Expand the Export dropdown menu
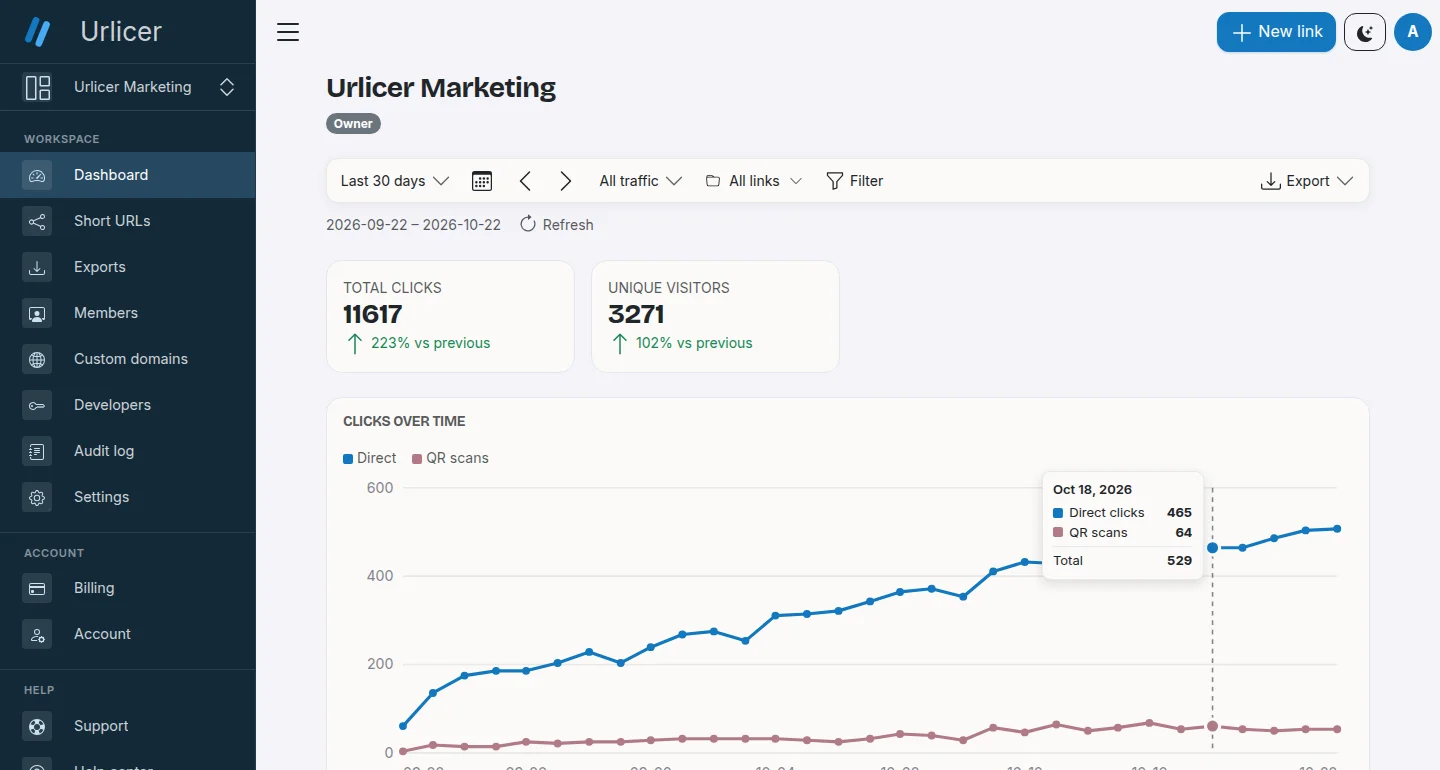This screenshot has height=770, width=1440. pyautogui.click(x=1307, y=181)
